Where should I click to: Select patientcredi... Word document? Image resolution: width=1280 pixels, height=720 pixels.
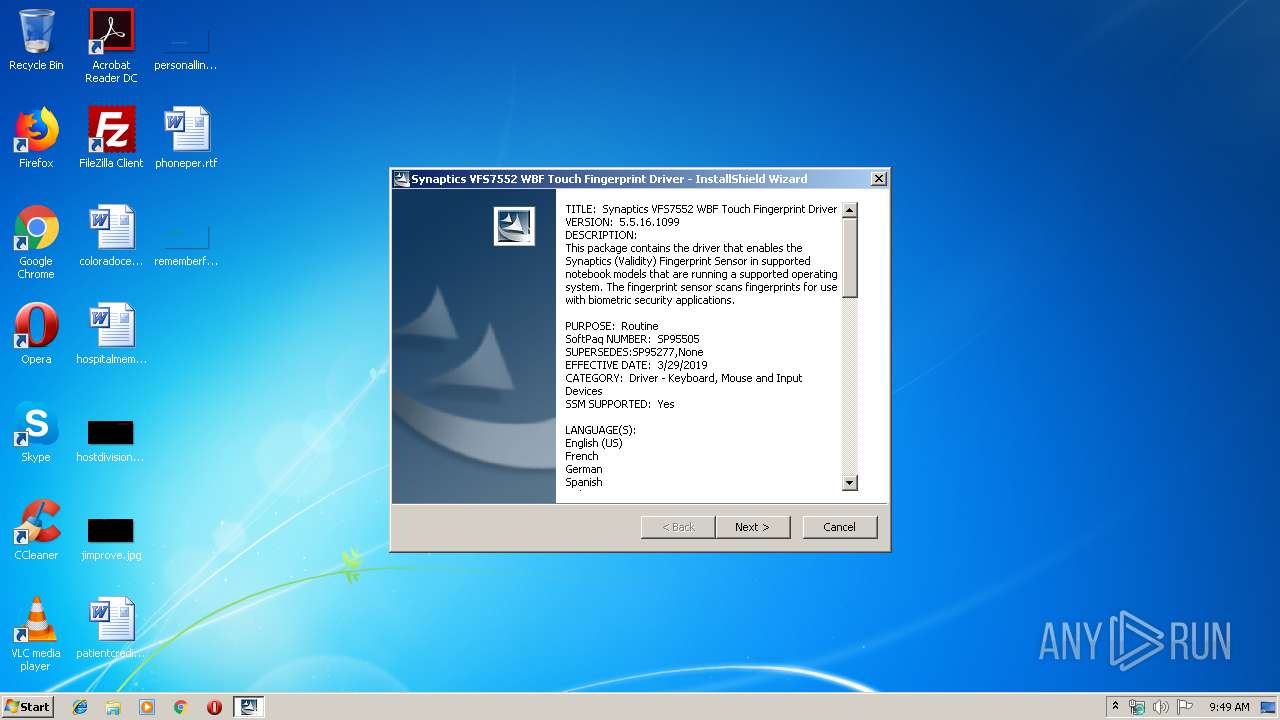coord(111,627)
